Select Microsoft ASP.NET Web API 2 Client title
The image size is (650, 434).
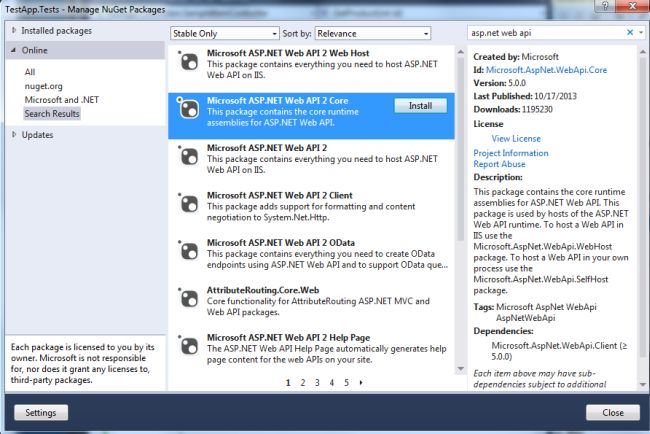280,195
